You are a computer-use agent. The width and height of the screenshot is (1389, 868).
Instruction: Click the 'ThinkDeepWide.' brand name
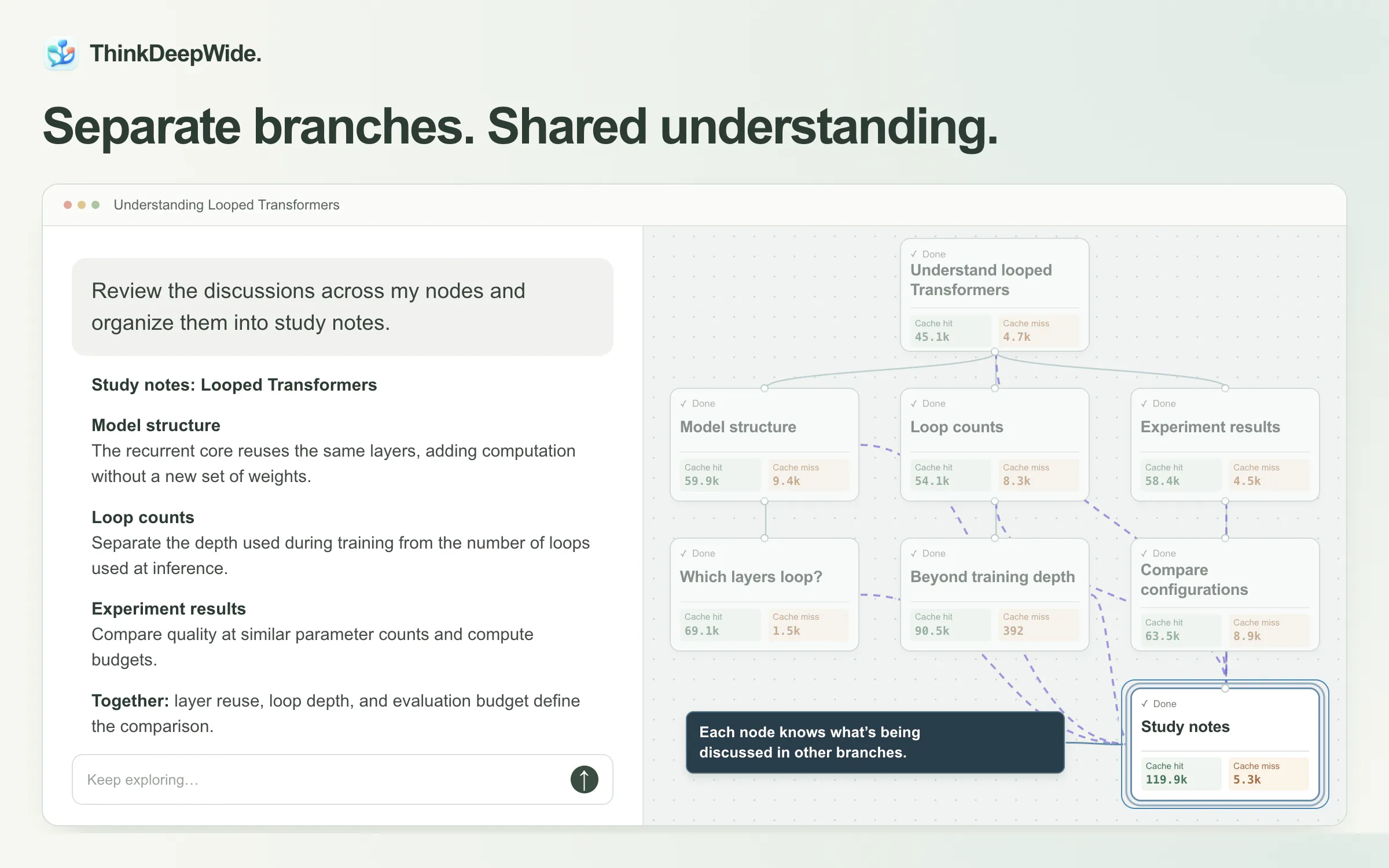175,54
